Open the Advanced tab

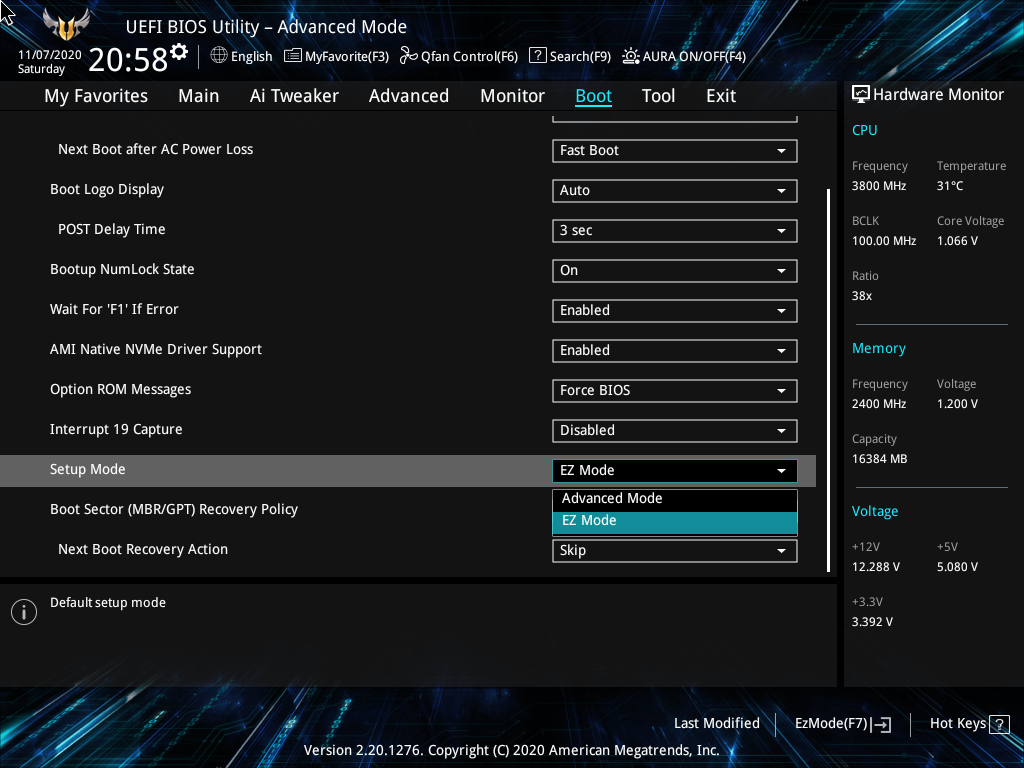(409, 96)
